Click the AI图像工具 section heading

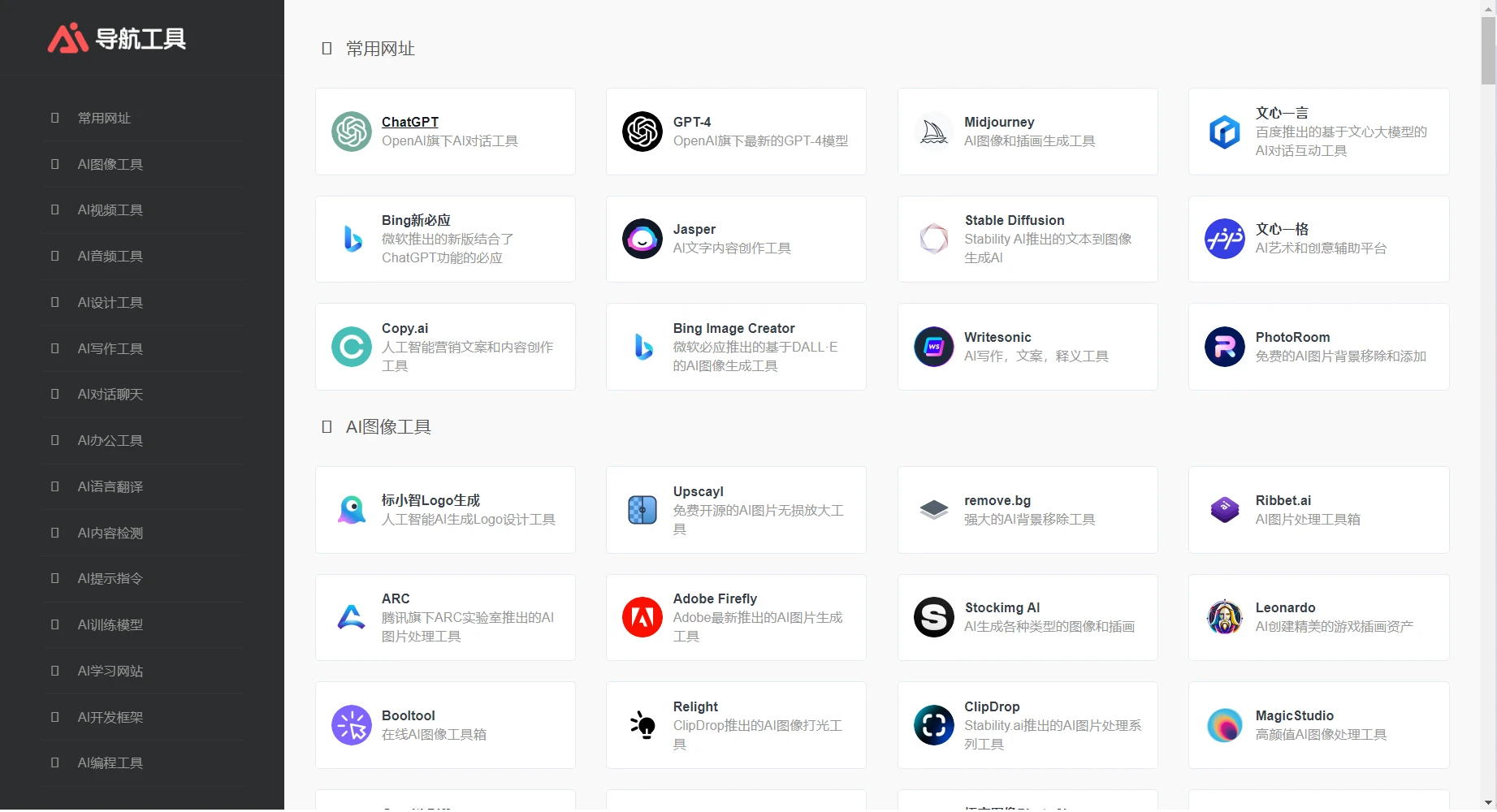click(388, 427)
